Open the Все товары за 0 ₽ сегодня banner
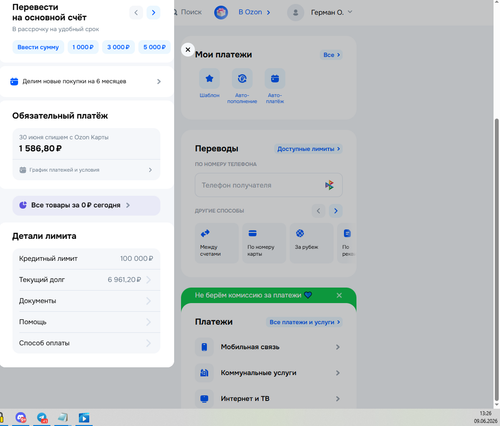Viewport: 500px width, 426px height. pos(86,205)
